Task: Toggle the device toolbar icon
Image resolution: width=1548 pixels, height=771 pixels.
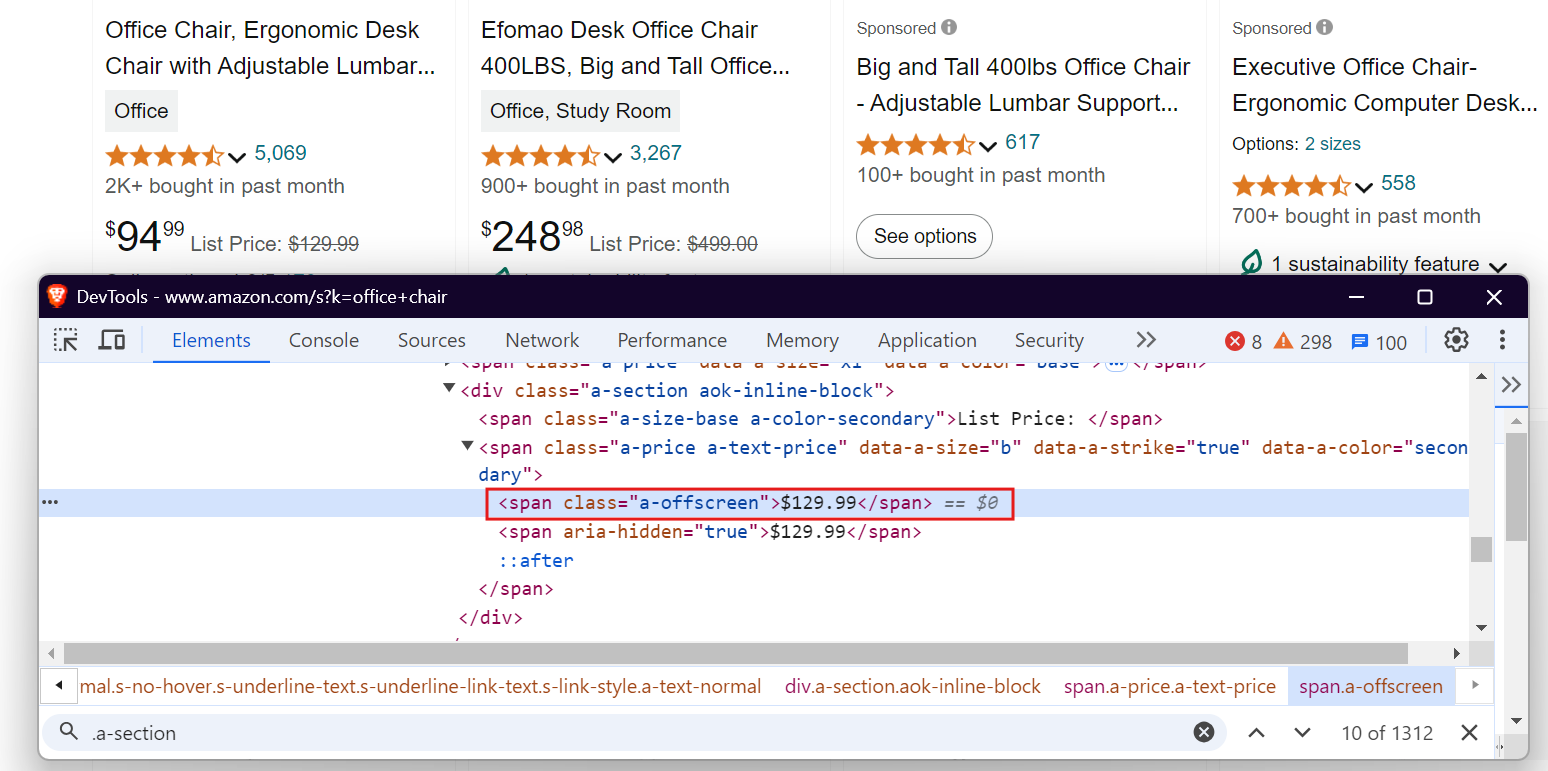Action: pyautogui.click(x=111, y=340)
